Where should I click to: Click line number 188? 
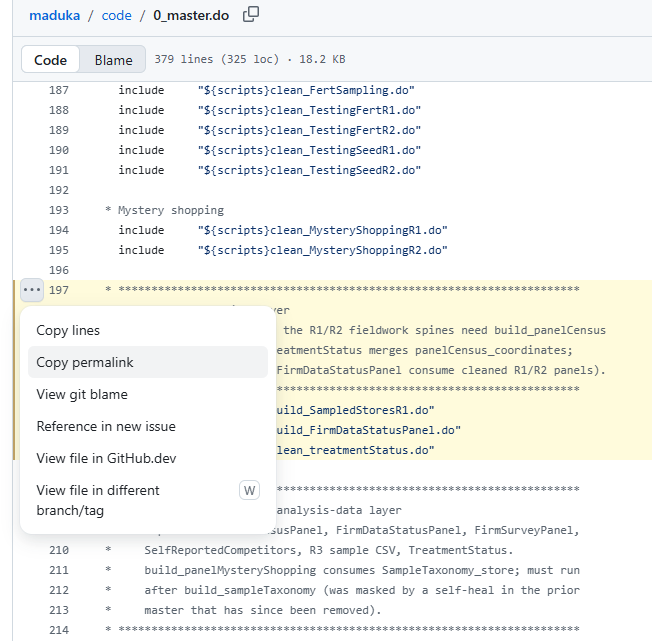tap(59, 110)
